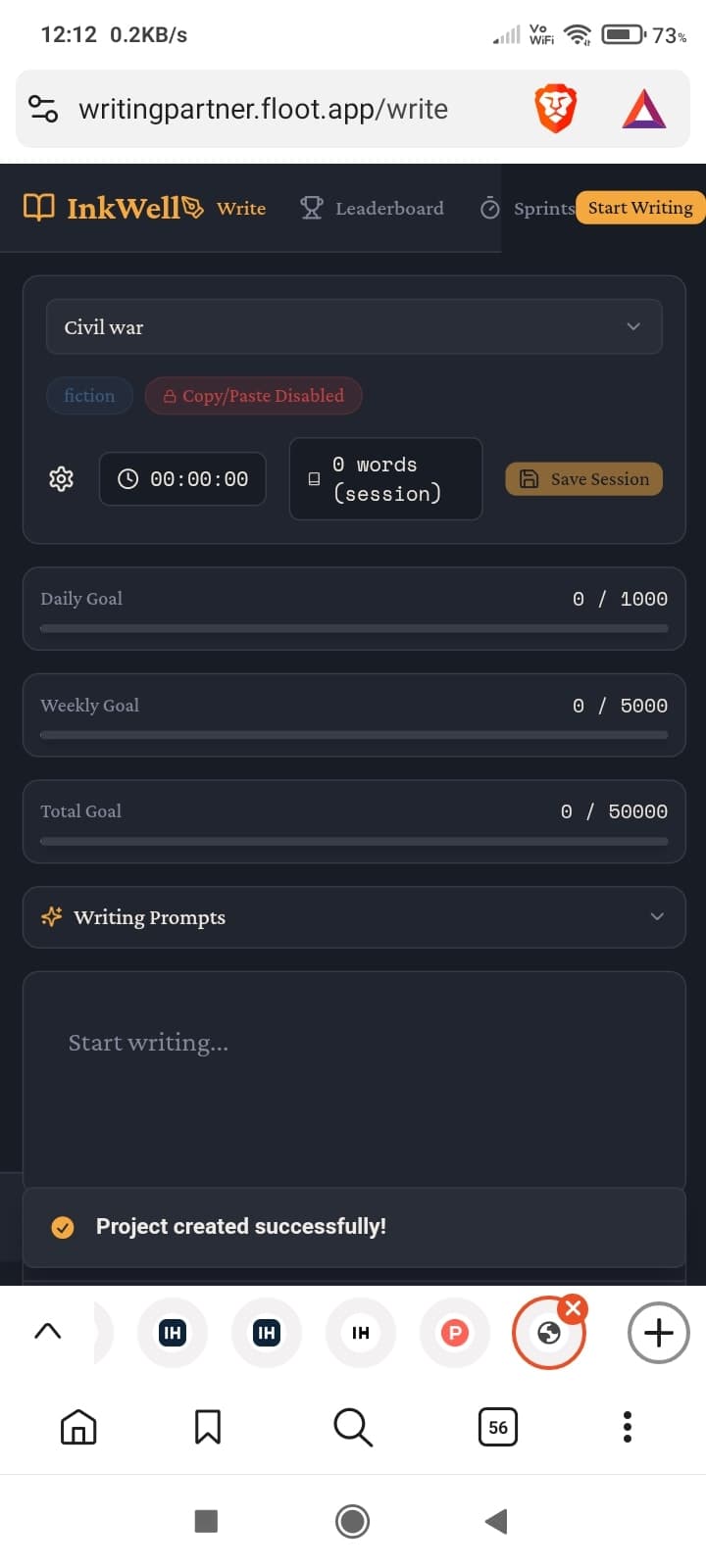Screen dimensions: 706x1568
Task: Click the clock icon beside 00:00:00
Action: coord(128,479)
